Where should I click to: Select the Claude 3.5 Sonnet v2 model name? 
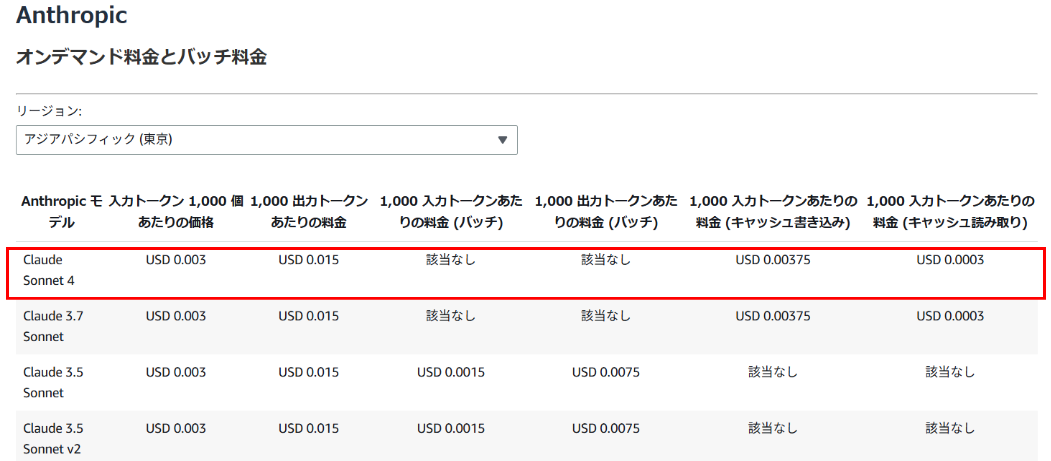pos(53,438)
